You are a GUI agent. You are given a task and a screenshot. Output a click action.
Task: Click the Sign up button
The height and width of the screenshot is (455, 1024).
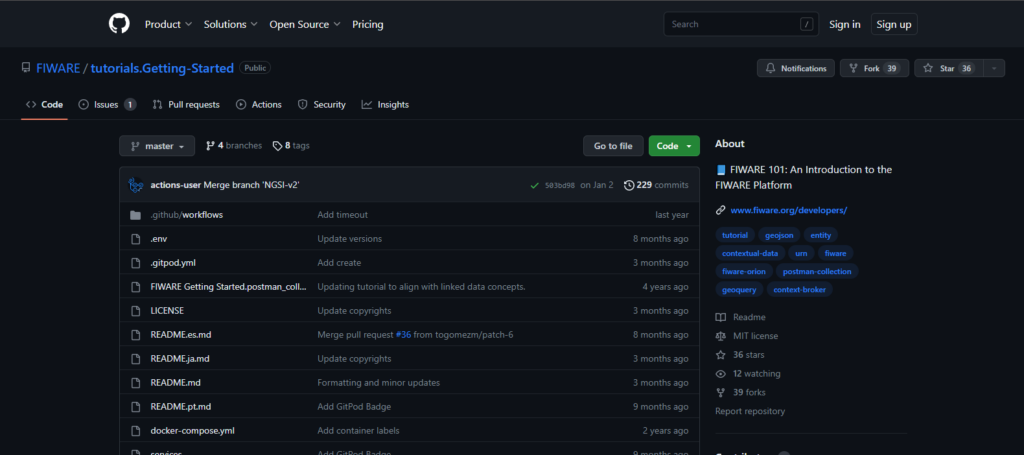pyautogui.click(x=894, y=24)
